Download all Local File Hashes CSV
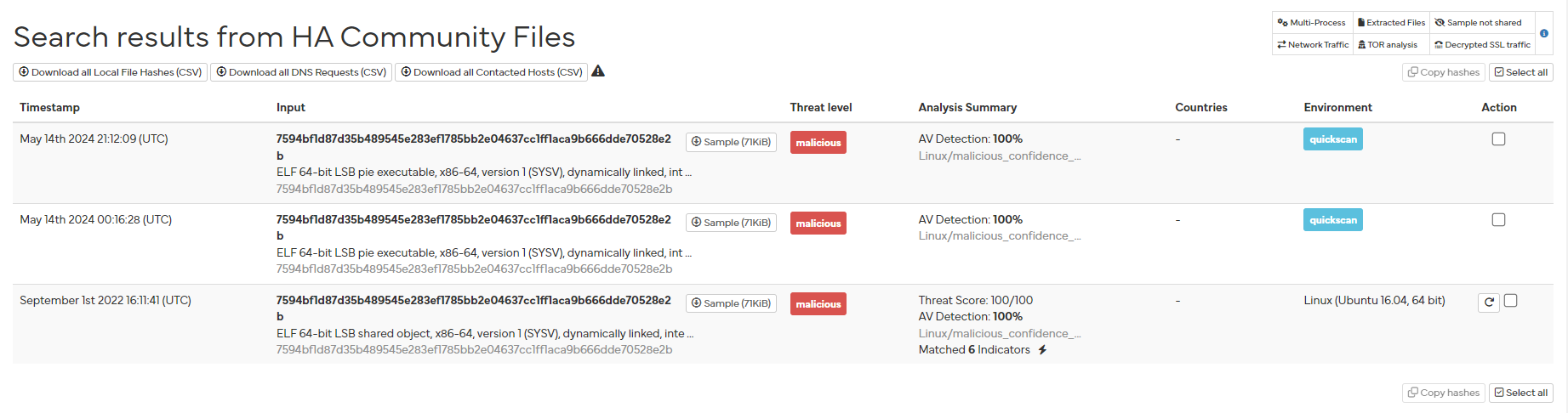This screenshot has width=1568, height=413. (110, 72)
